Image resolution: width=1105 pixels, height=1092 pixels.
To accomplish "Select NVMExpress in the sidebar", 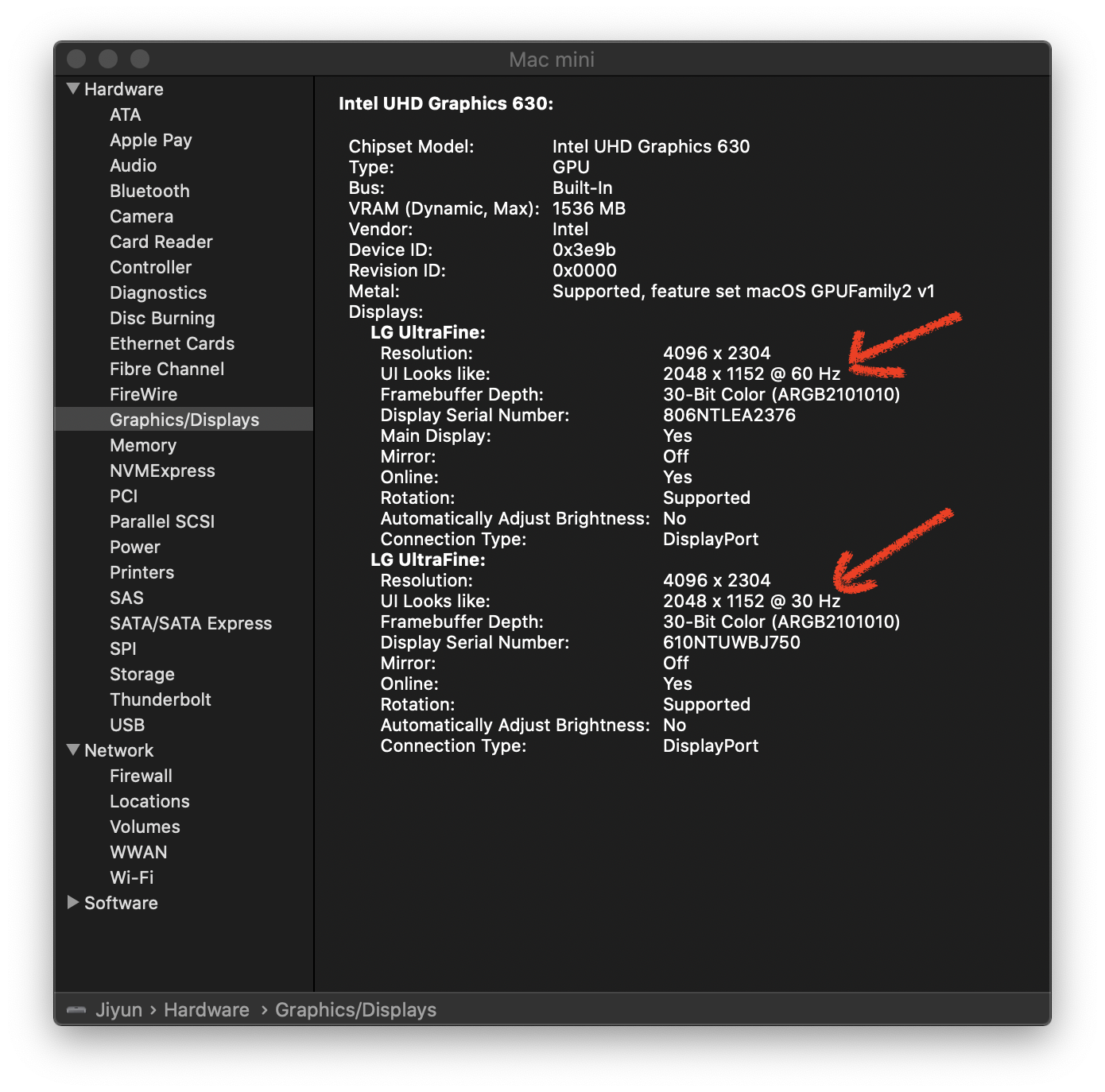I will [162, 470].
